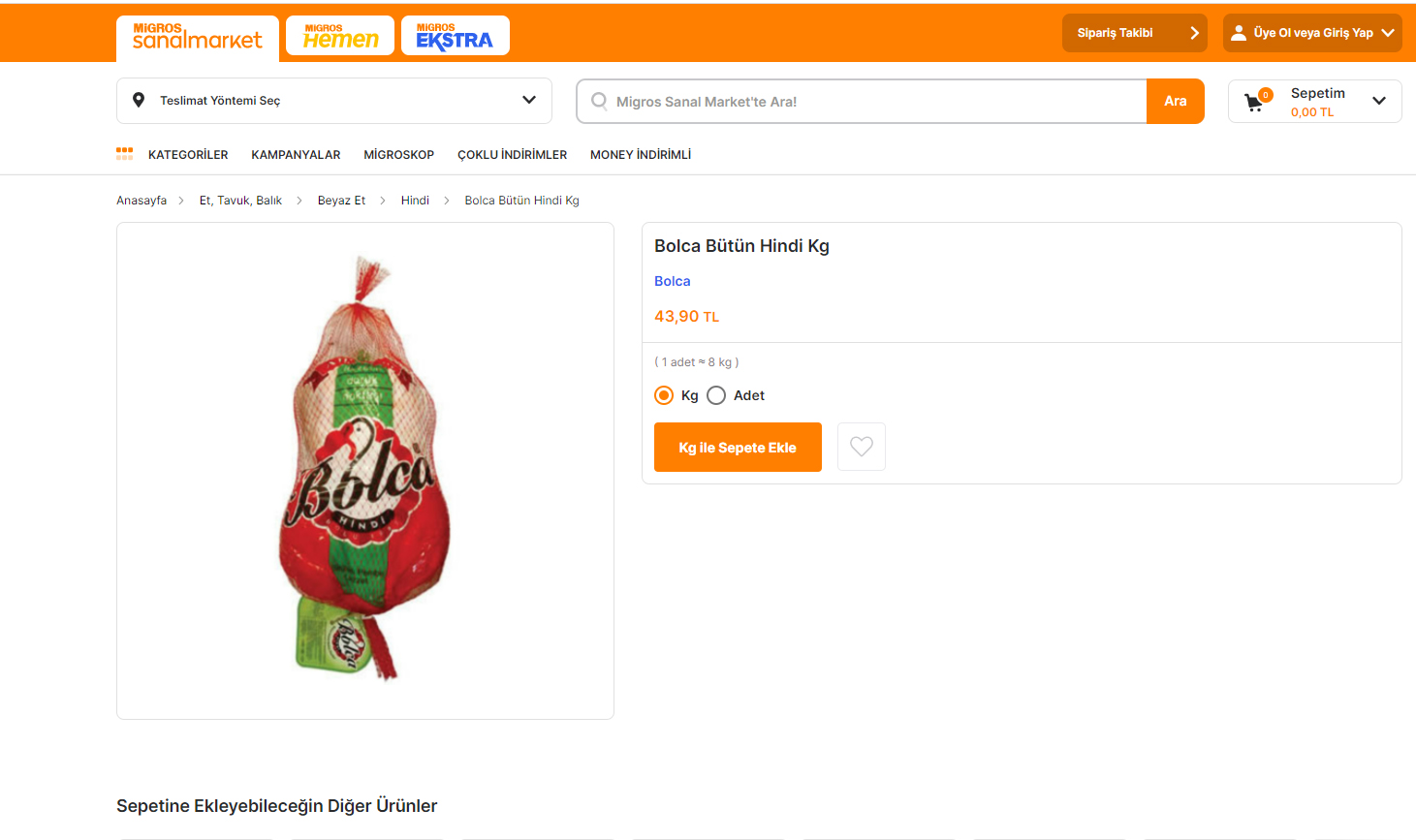Select the Kg radio option
The image size is (1416, 840).
664,395
